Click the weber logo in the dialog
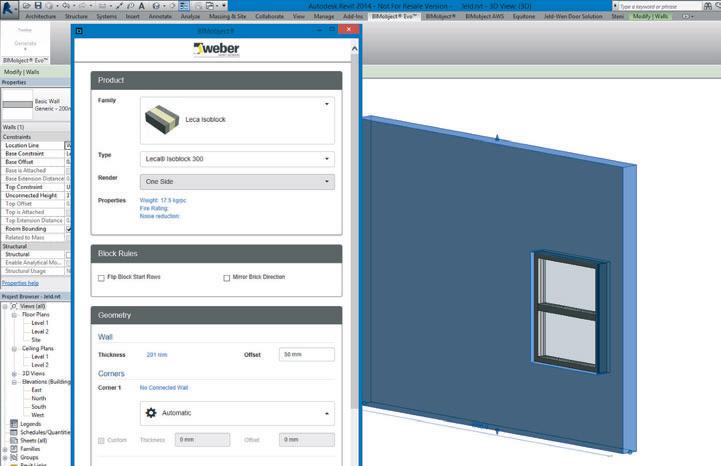This screenshot has height=466, width=721. [x=216, y=49]
